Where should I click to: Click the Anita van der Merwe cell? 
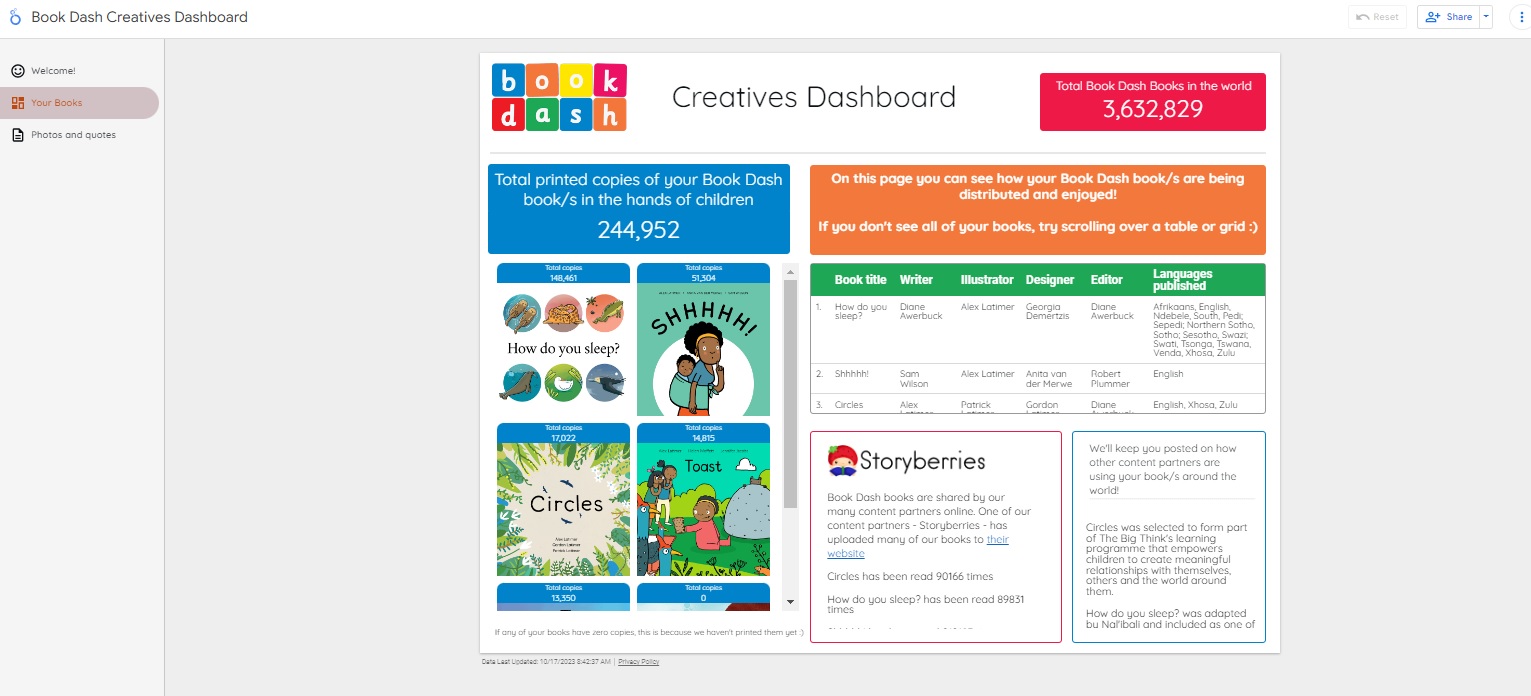(1049, 379)
